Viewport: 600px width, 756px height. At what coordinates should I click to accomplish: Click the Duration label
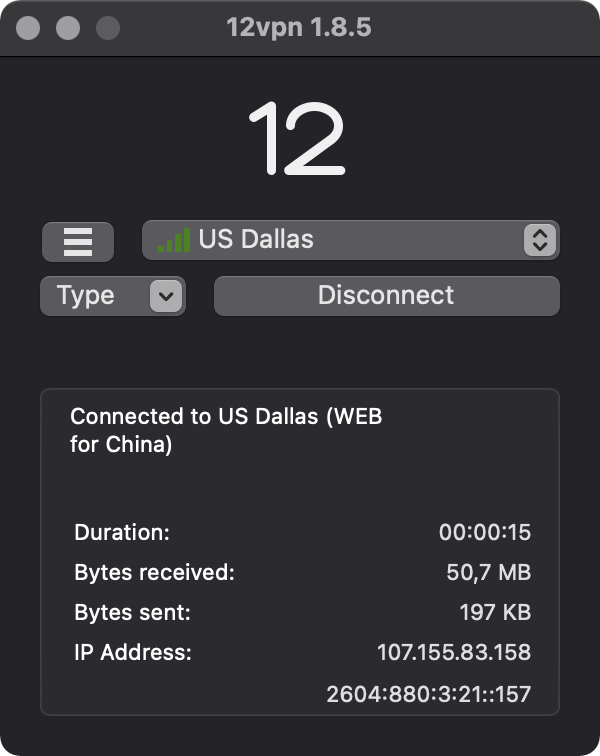(122, 533)
